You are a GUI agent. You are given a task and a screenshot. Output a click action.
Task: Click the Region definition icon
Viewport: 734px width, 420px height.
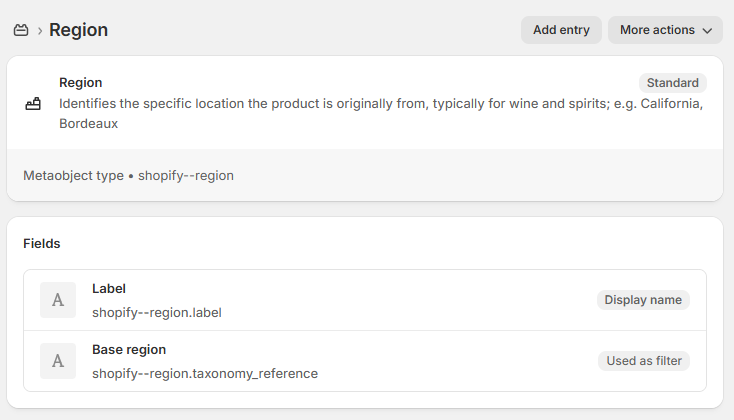pos(33,103)
